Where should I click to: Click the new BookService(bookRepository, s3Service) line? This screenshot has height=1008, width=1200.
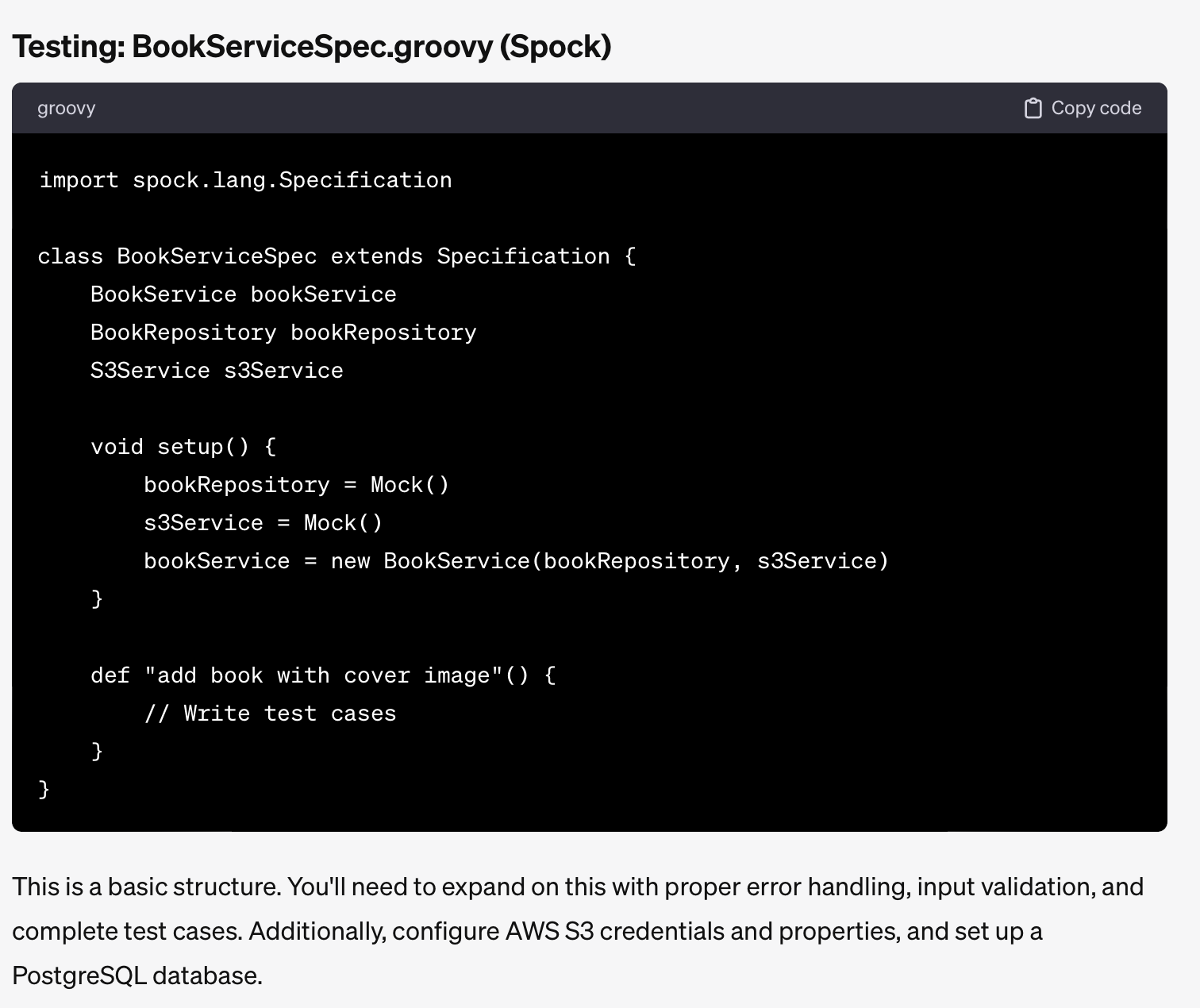coord(516,561)
